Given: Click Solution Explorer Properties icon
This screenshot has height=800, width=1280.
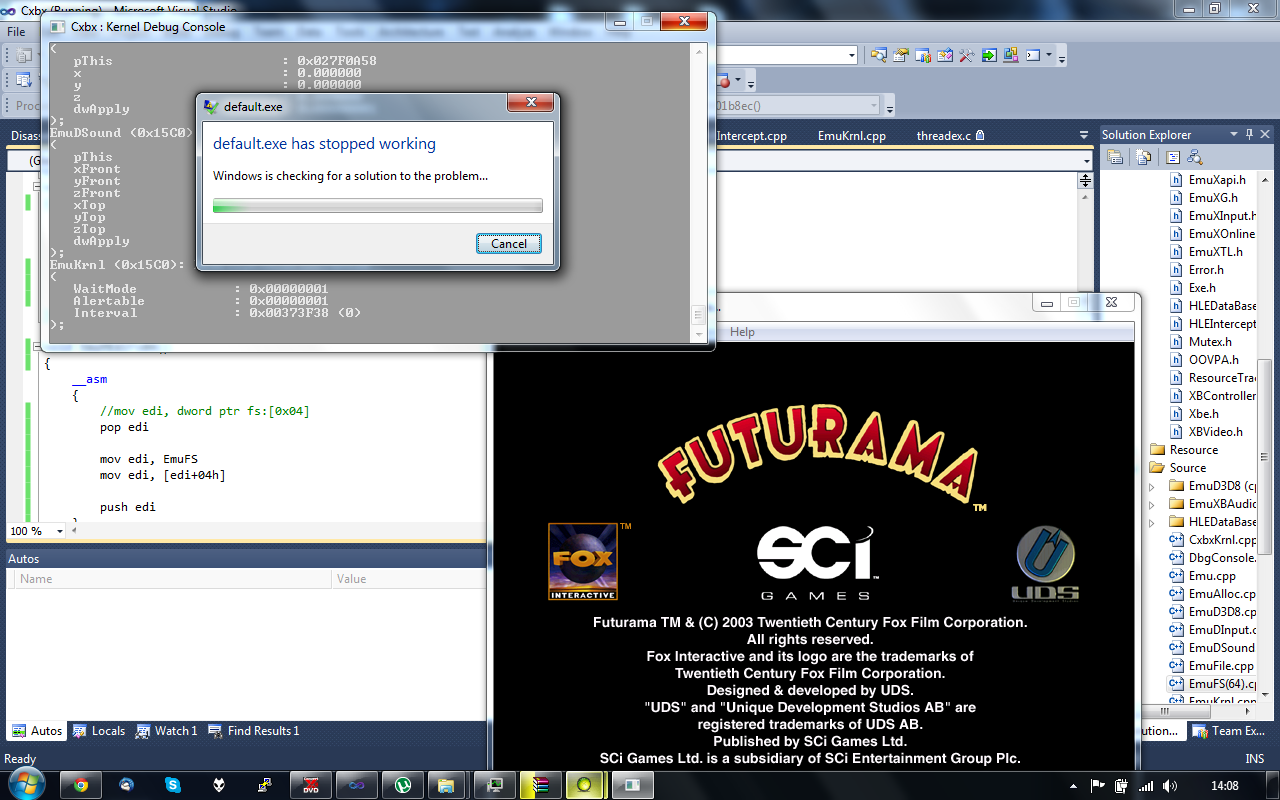Looking at the screenshot, I should [1116, 157].
